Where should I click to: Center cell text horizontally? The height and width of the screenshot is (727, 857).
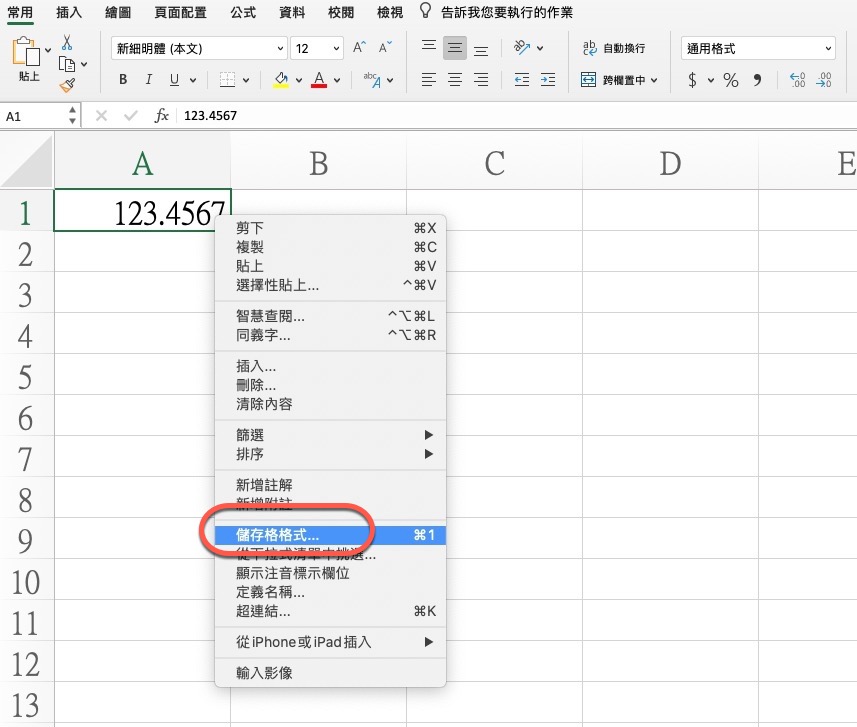(455, 80)
